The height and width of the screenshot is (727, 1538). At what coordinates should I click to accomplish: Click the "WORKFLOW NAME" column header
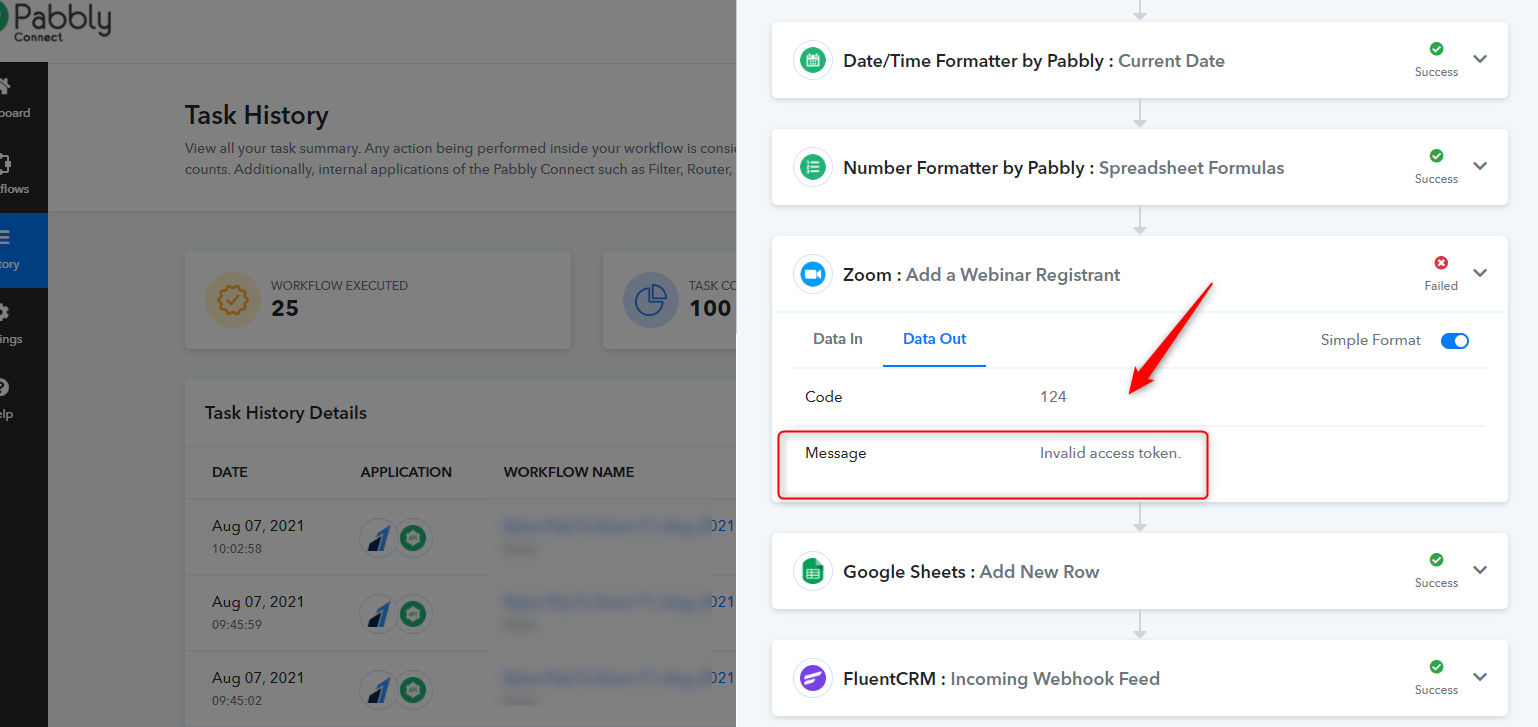click(x=569, y=472)
